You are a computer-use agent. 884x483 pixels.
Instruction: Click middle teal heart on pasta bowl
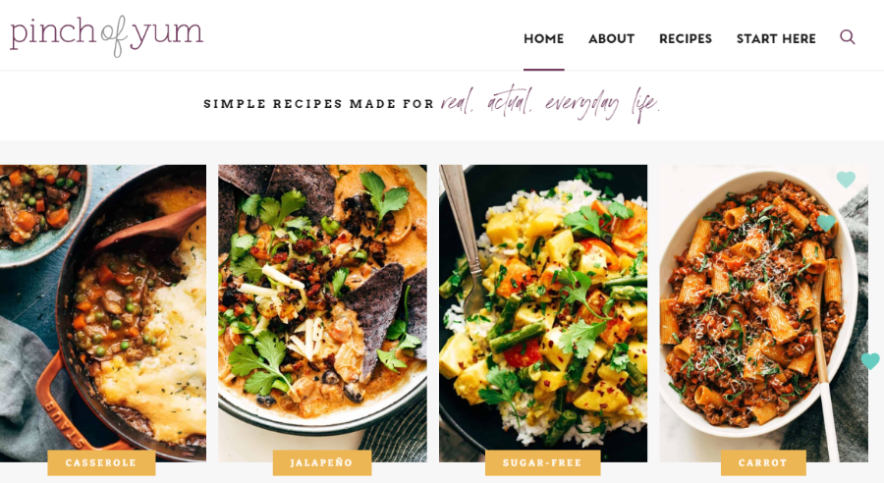[x=826, y=223]
